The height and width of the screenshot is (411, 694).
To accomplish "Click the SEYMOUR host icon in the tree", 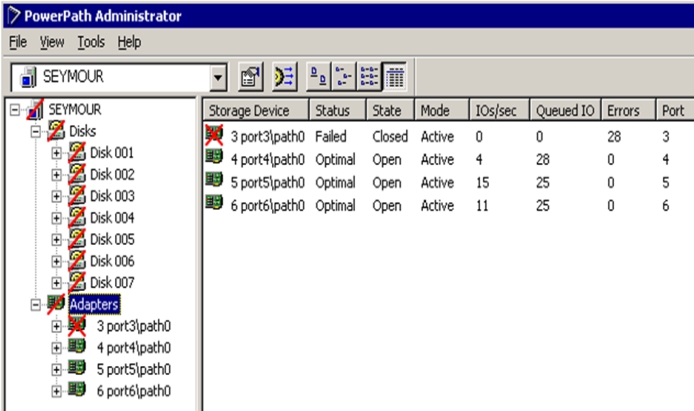I will (x=35, y=109).
